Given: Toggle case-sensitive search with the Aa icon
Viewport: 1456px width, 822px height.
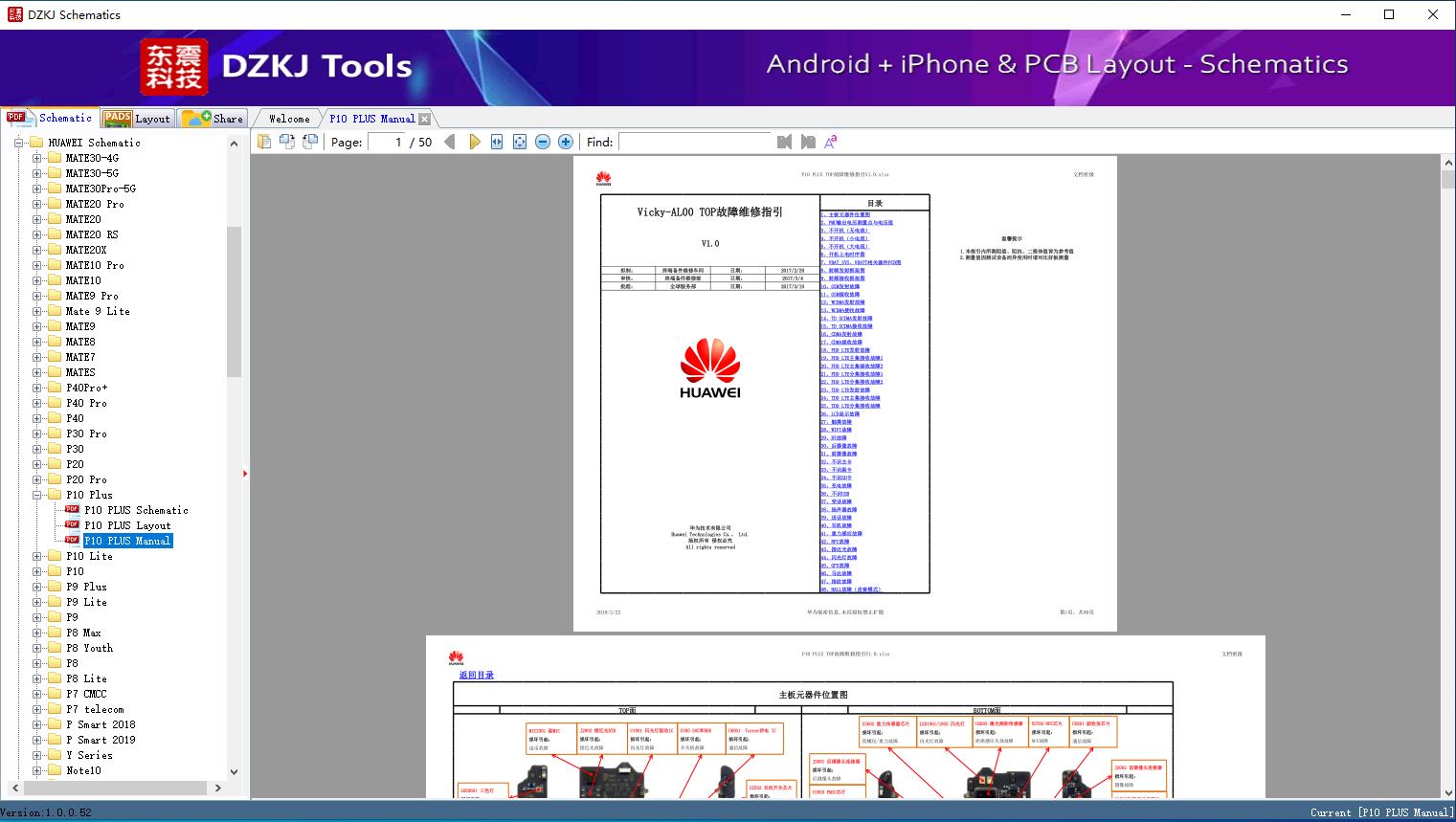Looking at the screenshot, I should coord(830,141).
